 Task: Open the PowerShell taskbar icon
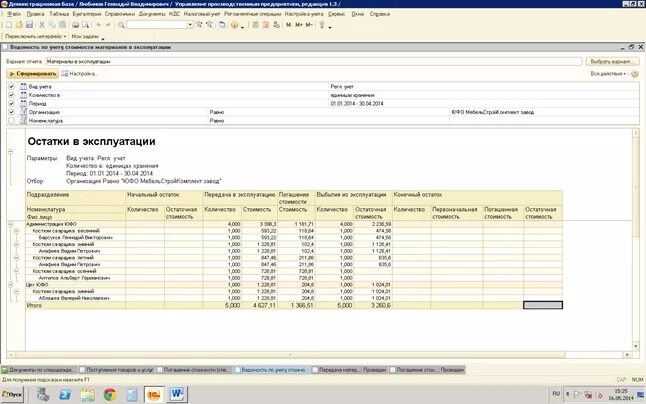coord(65,395)
